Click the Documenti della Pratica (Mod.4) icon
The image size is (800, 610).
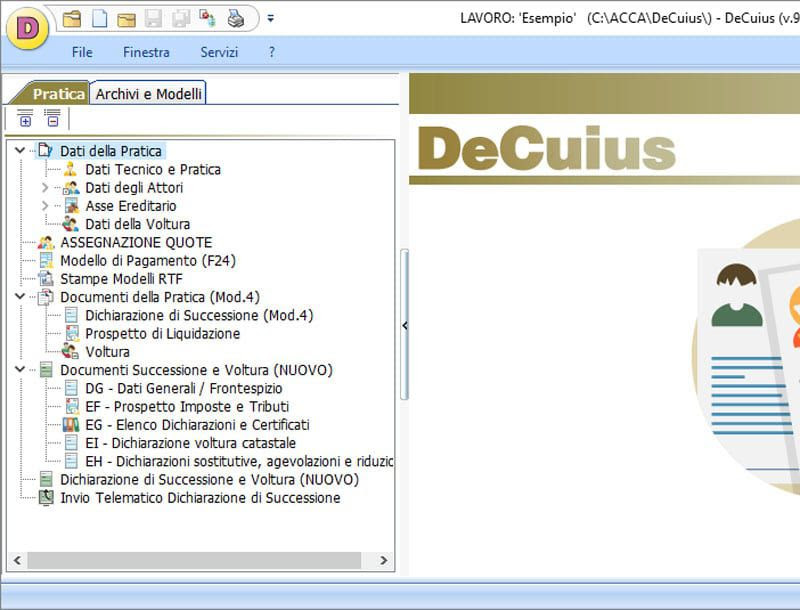(46, 297)
